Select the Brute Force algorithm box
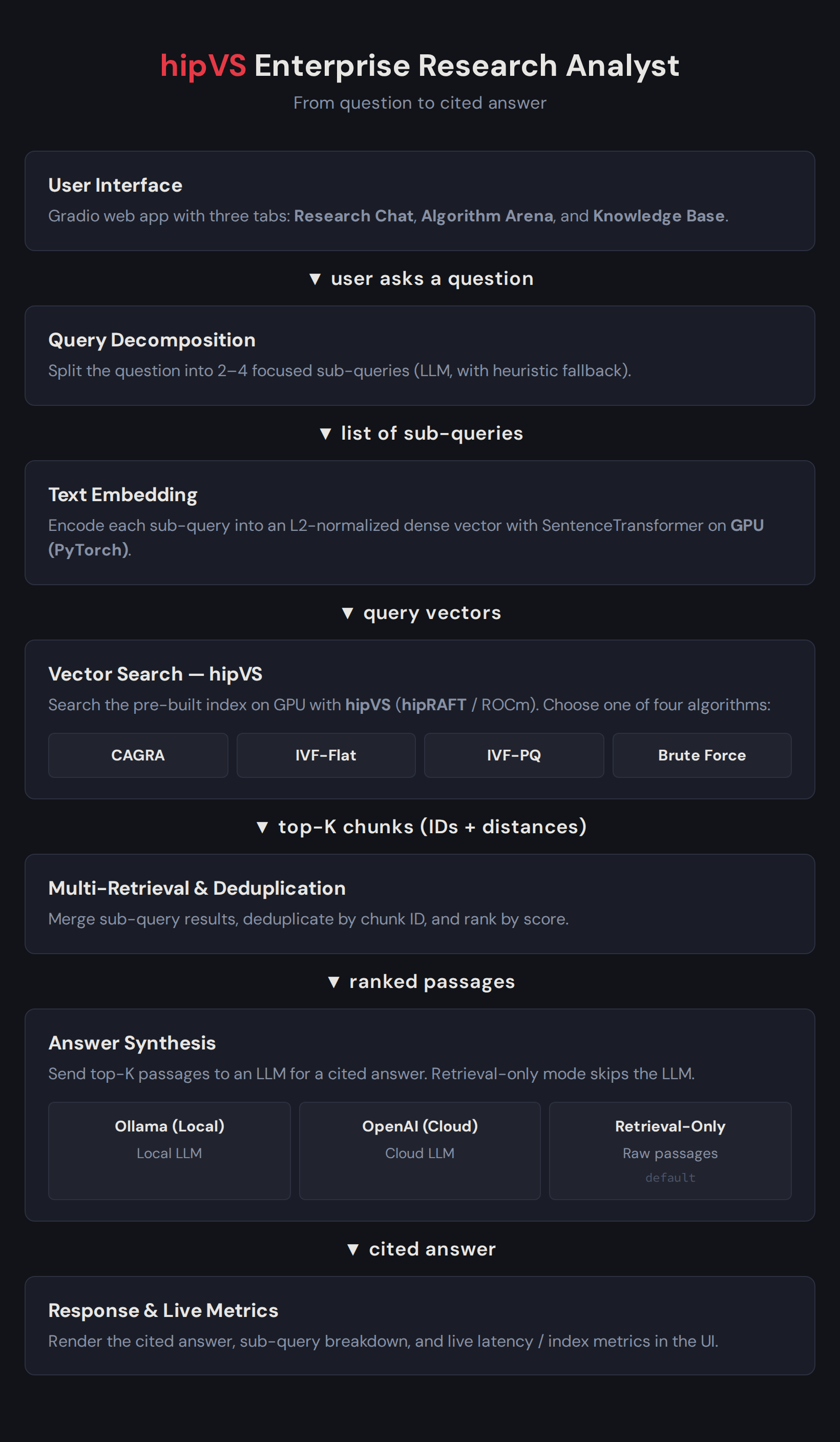840x1442 pixels. pyautogui.click(x=702, y=755)
